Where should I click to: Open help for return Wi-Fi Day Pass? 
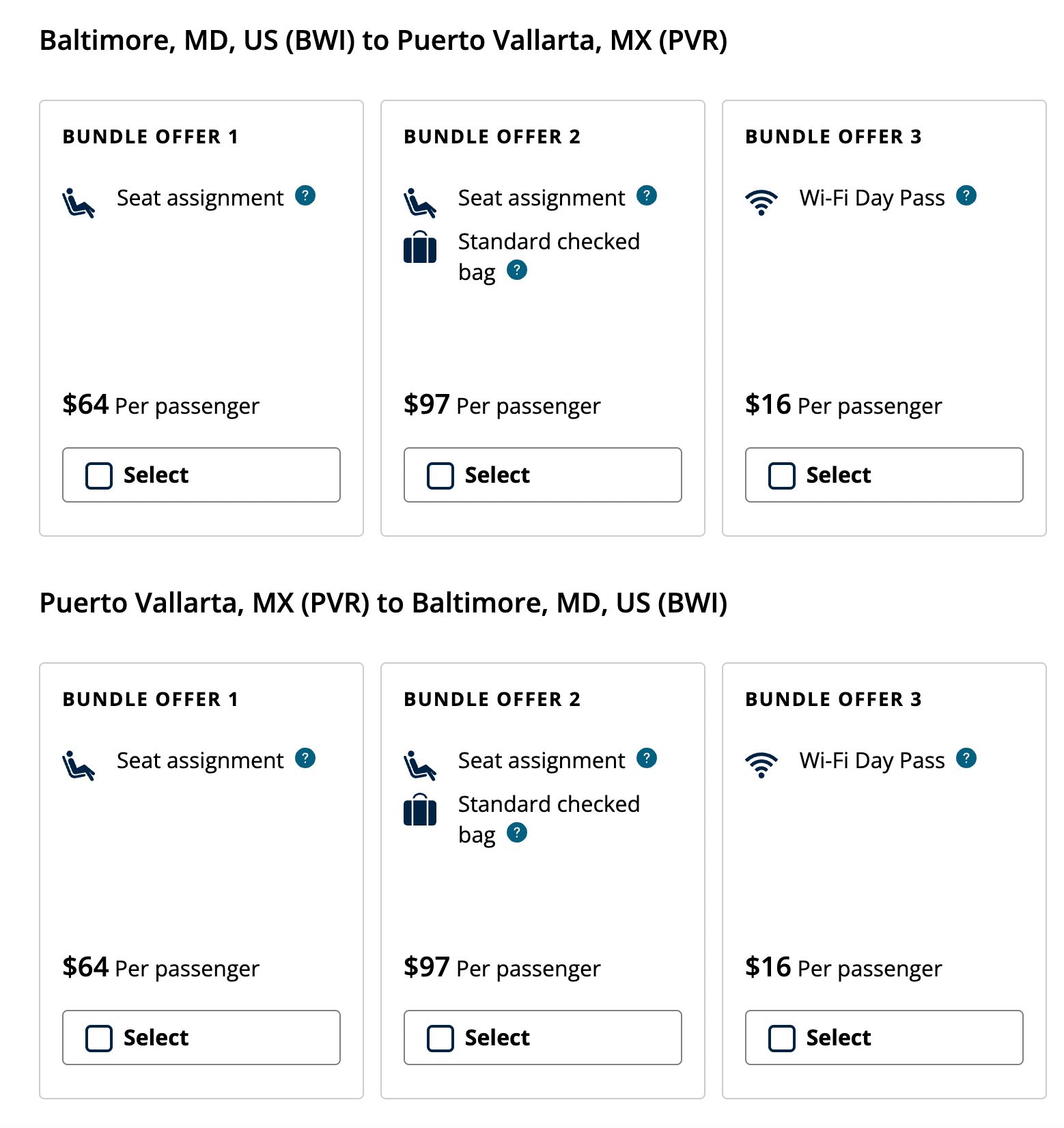point(966,759)
